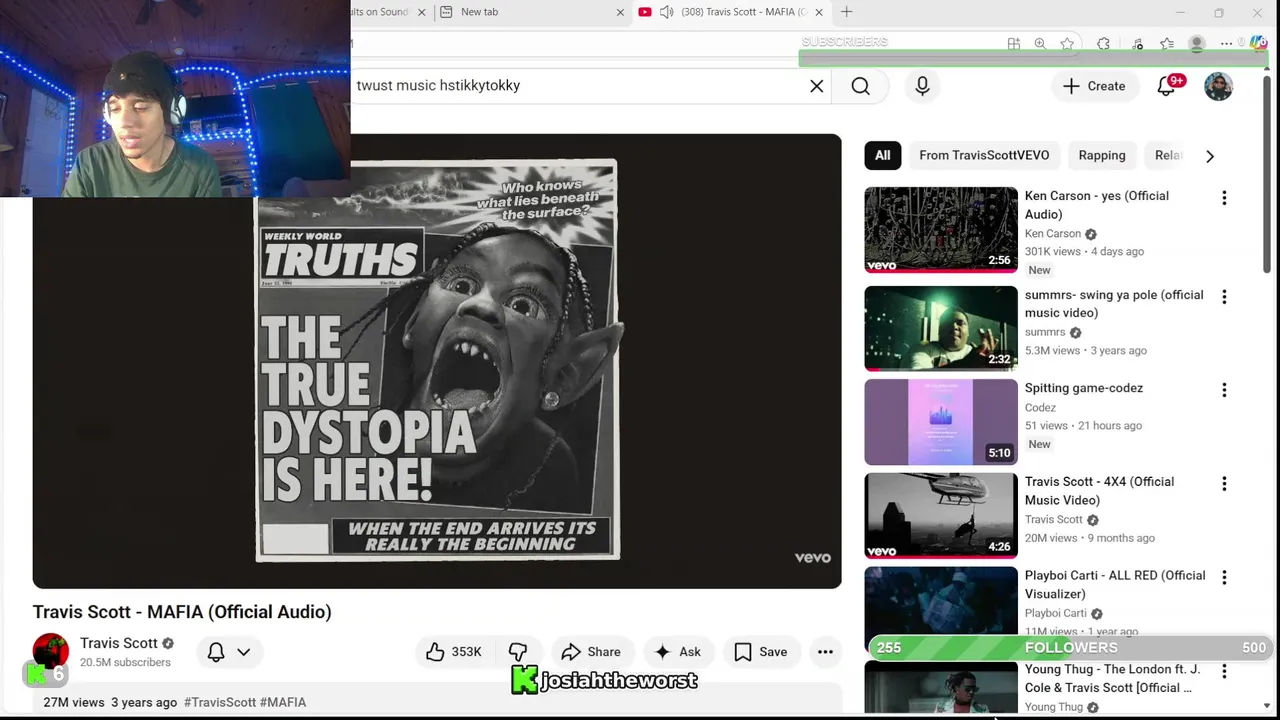Open Ken Carson - yes (Official Audio) title
This screenshot has height=720, width=1280.
[1097, 205]
